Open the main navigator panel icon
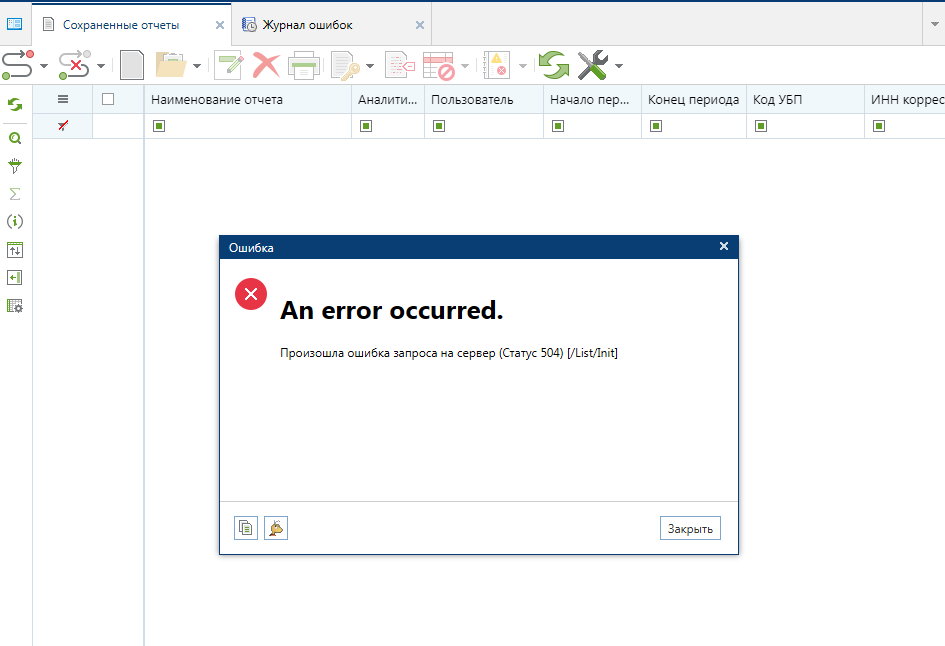945x646 pixels. (x=14, y=24)
